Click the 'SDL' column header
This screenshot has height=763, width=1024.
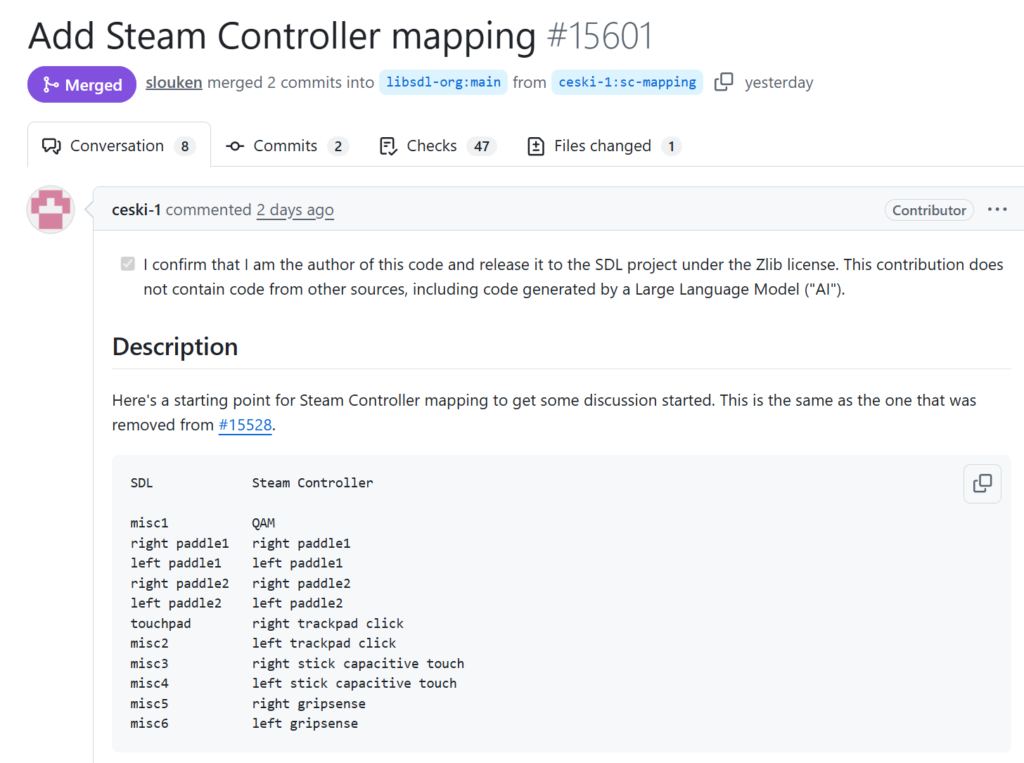click(141, 483)
